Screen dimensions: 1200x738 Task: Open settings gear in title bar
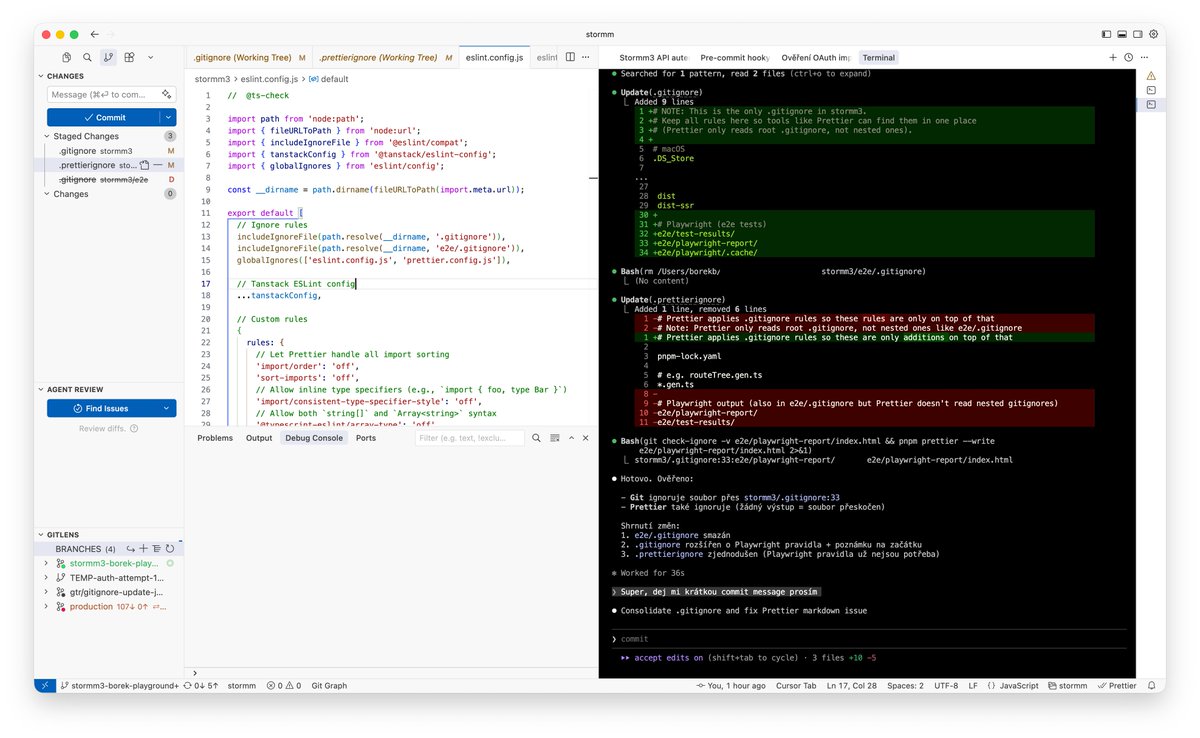click(1153, 34)
